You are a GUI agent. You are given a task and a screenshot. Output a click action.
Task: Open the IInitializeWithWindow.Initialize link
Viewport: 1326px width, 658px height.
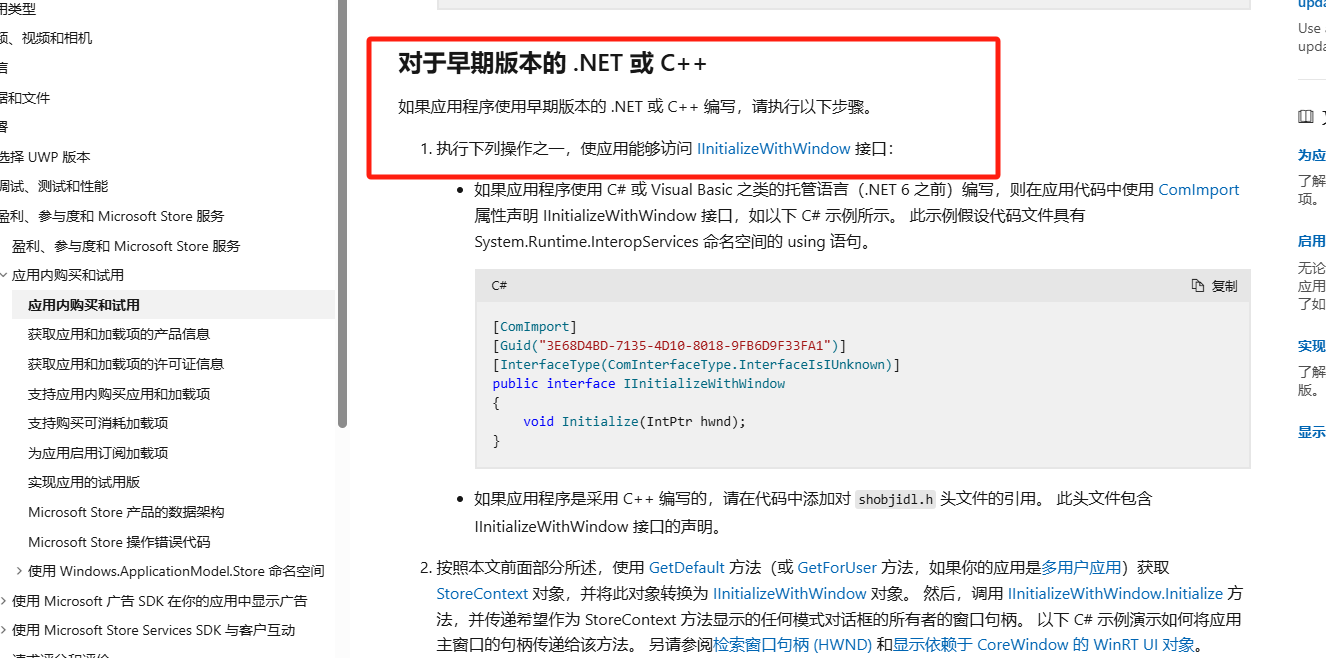1115,593
